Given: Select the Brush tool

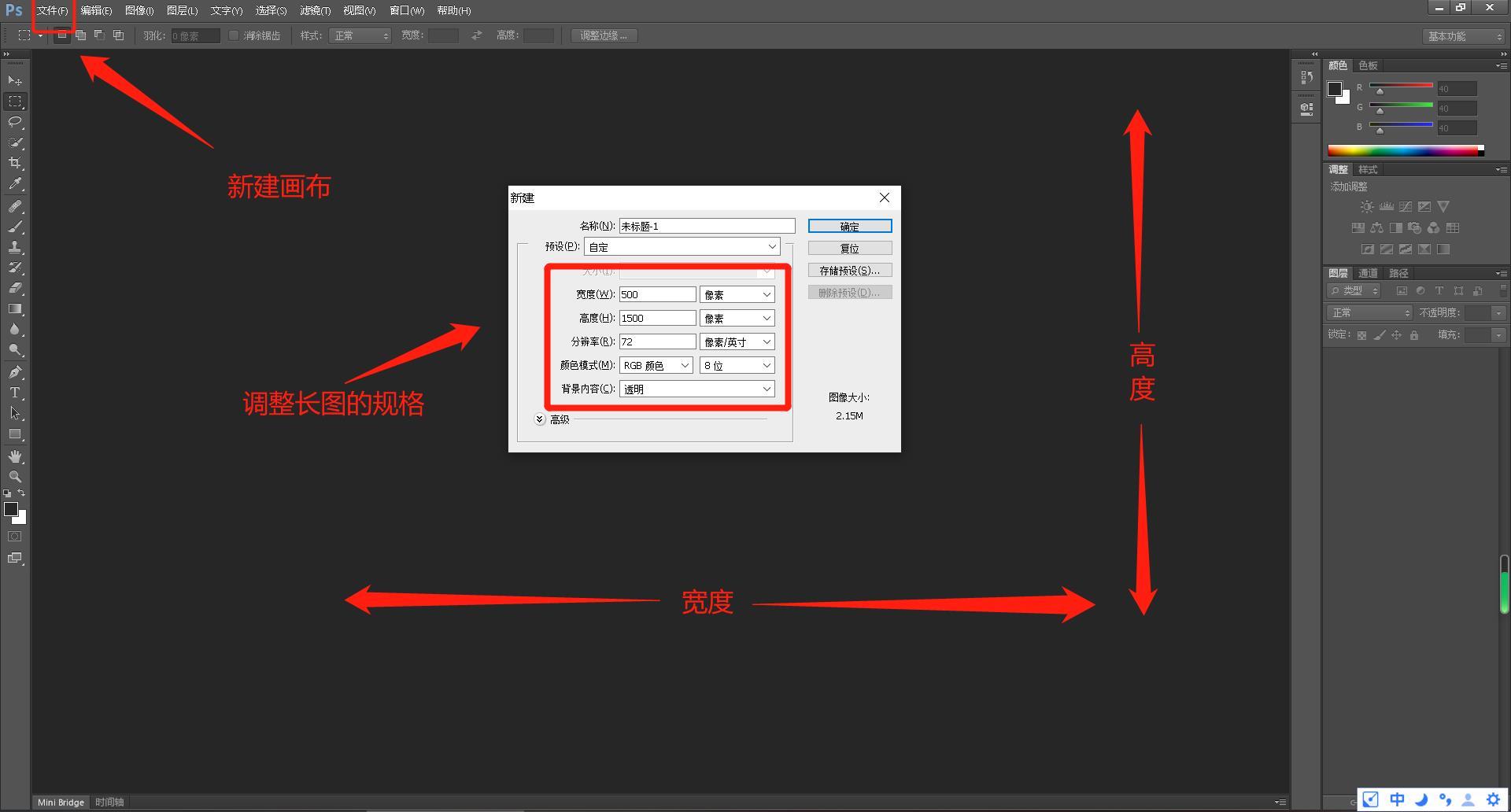Looking at the screenshot, I should click(15, 227).
